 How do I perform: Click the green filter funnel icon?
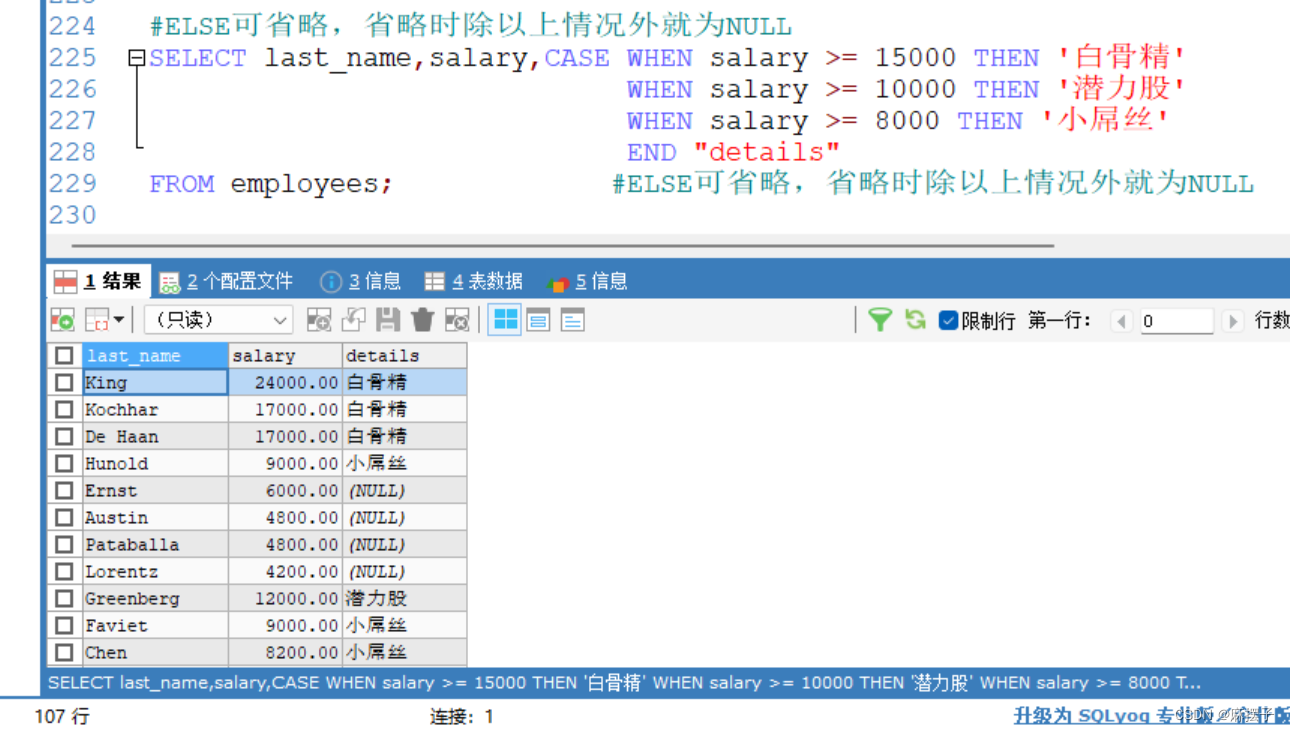click(x=880, y=320)
